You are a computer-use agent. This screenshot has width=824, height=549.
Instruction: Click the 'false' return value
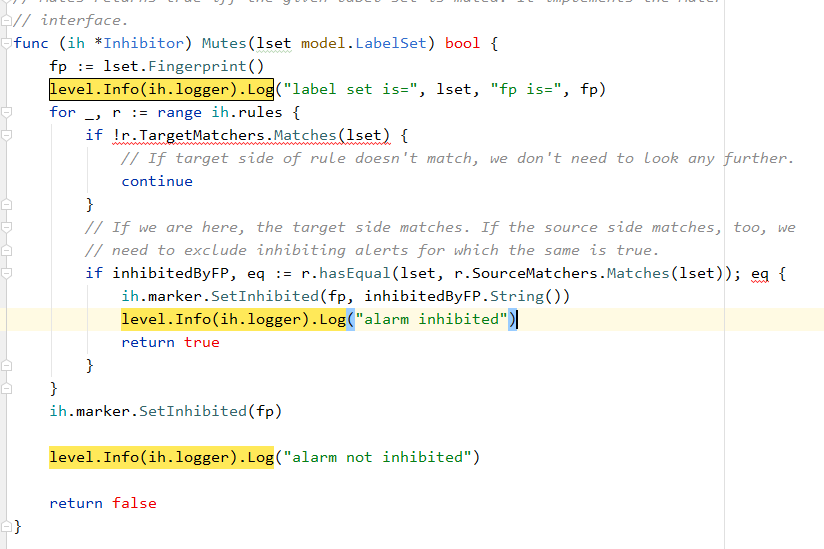coord(135,503)
